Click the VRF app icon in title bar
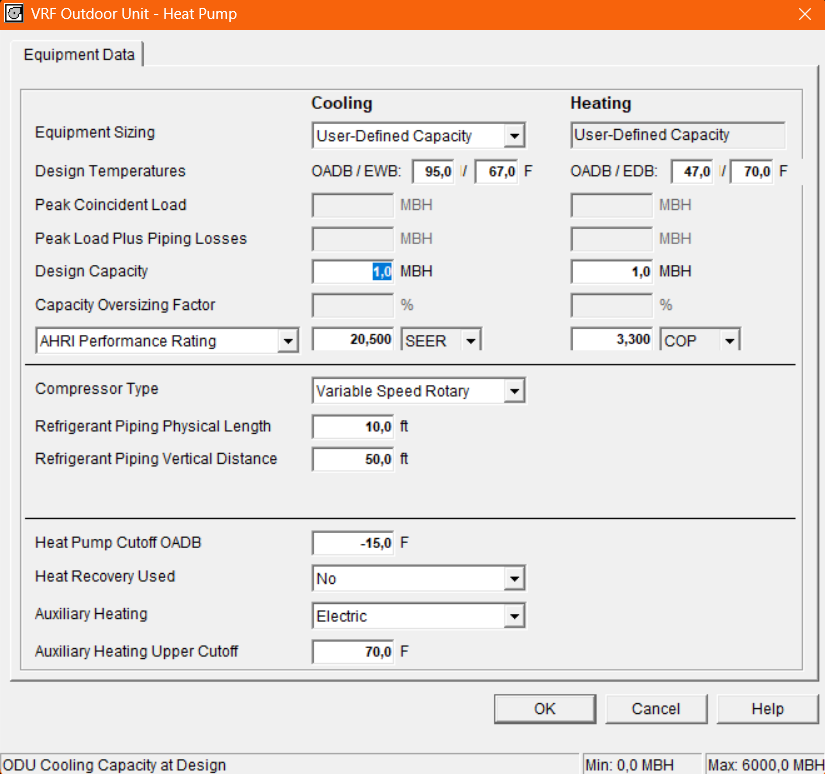The height and width of the screenshot is (774, 825). 15,14
